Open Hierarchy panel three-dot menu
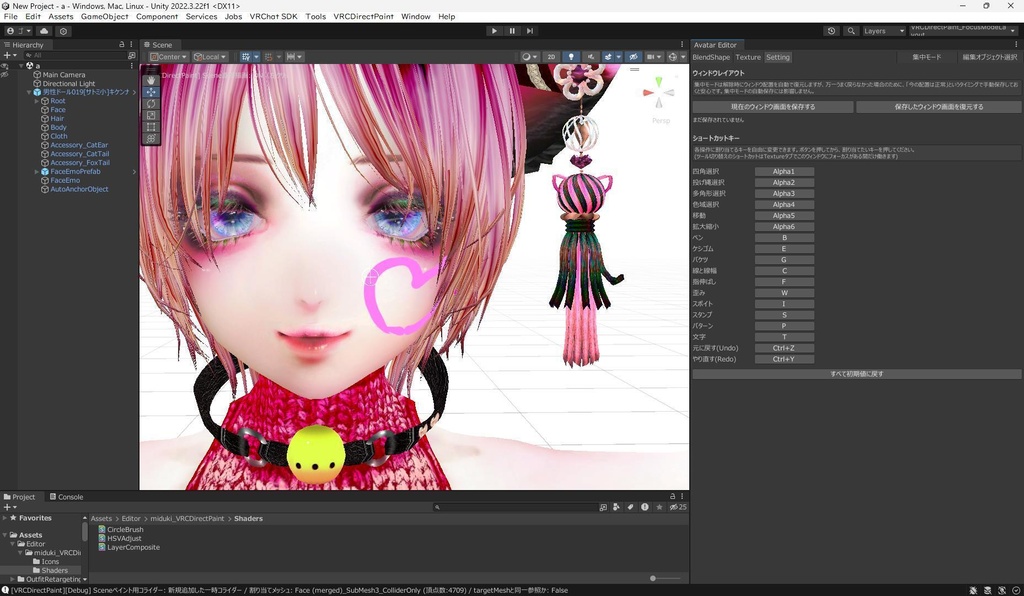 point(132,44)
